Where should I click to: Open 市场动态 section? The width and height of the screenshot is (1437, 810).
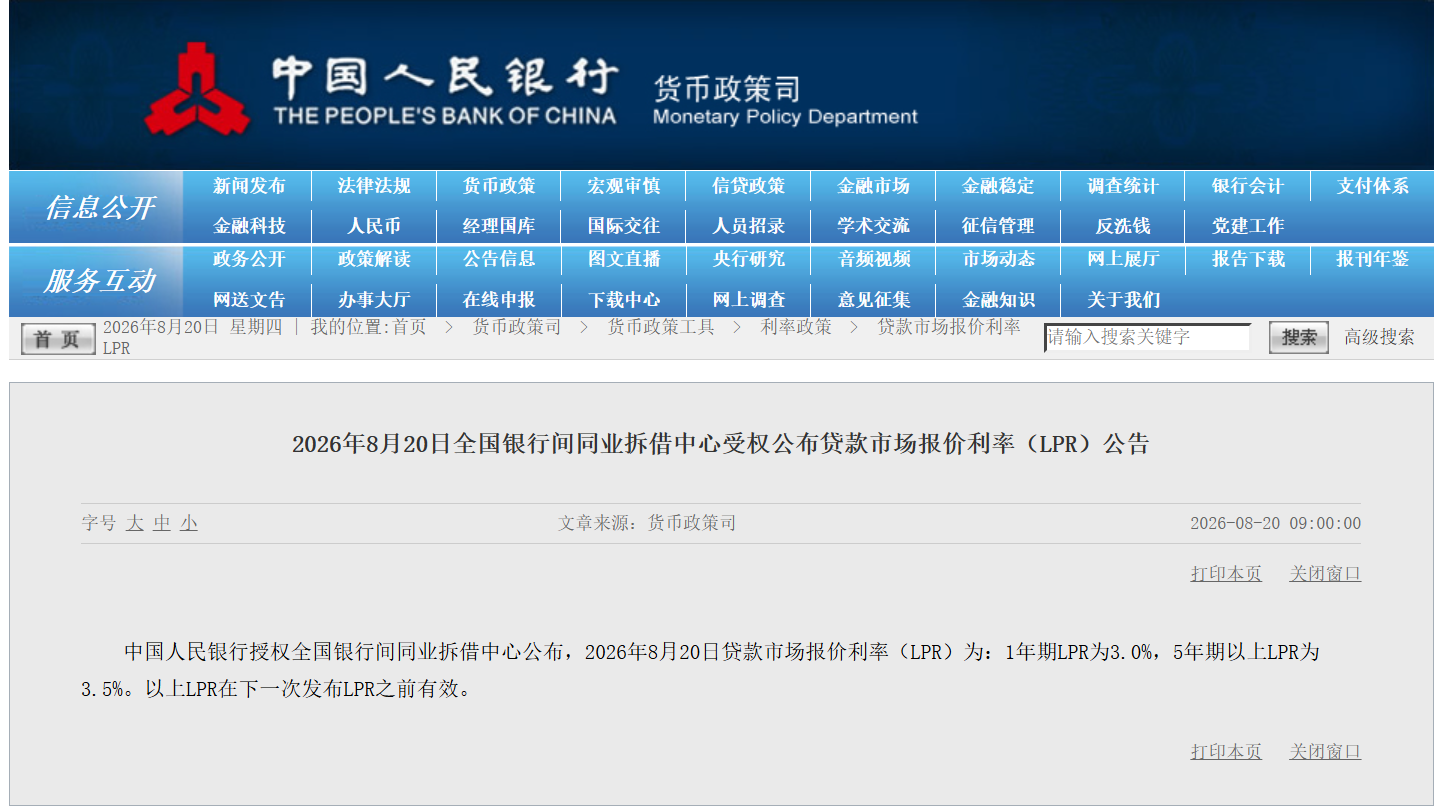click(999, 259)
